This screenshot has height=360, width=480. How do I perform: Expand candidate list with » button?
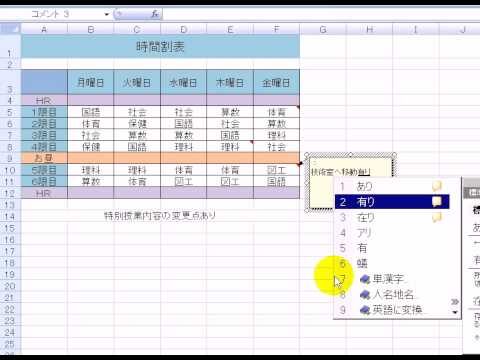pyautogui.click(x=455, y=302)
